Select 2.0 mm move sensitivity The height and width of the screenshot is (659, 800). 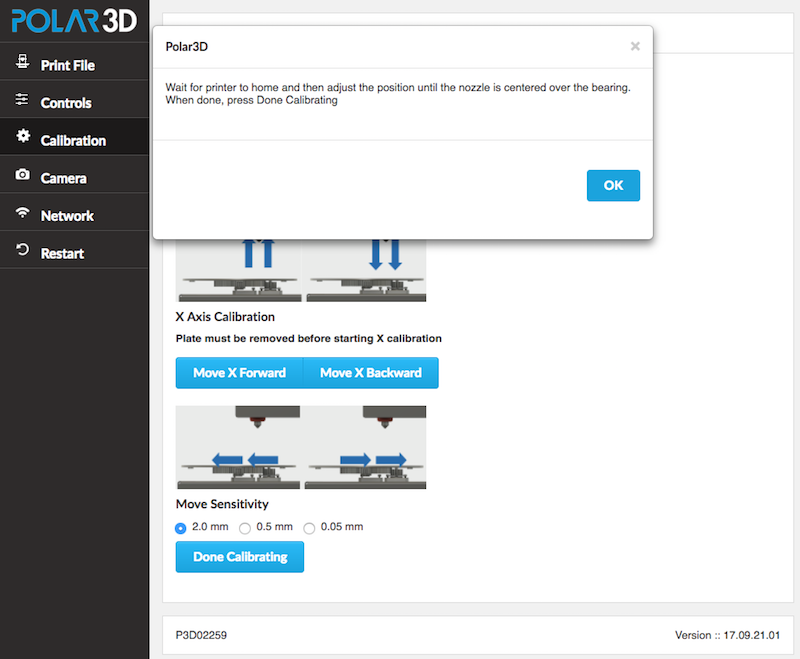pyautogui.click(x=181, y=528)
